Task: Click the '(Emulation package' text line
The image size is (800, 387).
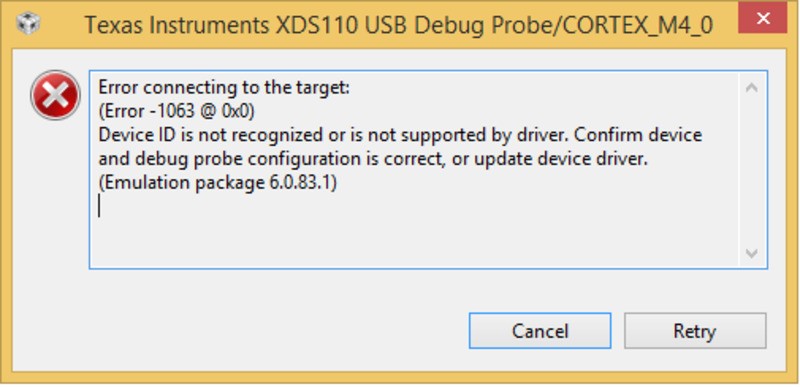Action: (181, 183)
